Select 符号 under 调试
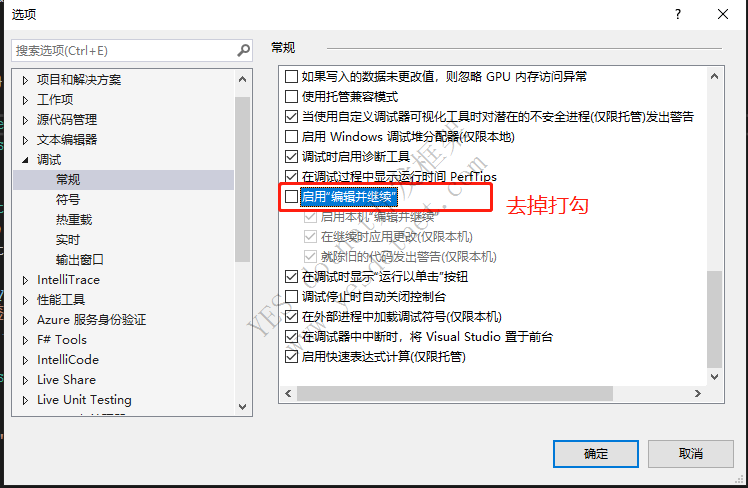 (x=68, y=199)
